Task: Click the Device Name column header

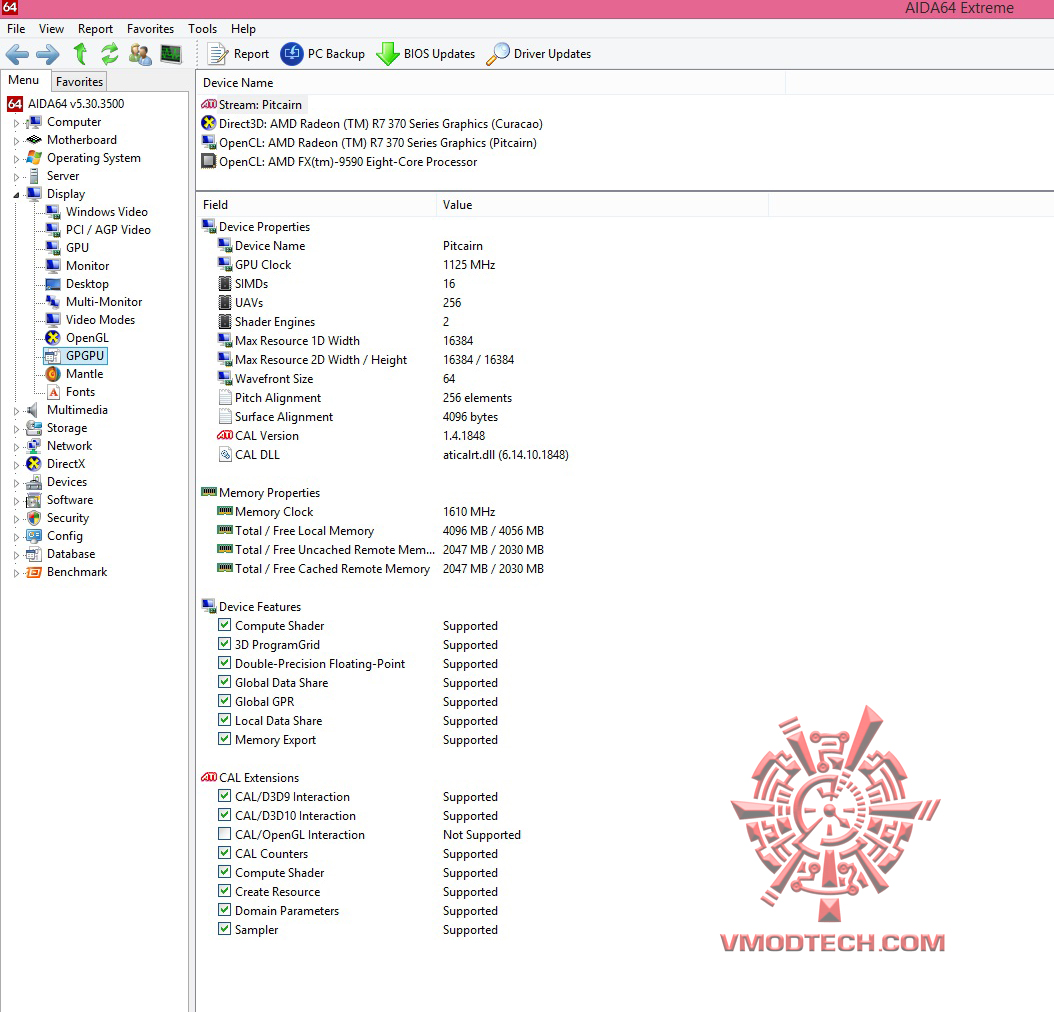Action: 491,83
